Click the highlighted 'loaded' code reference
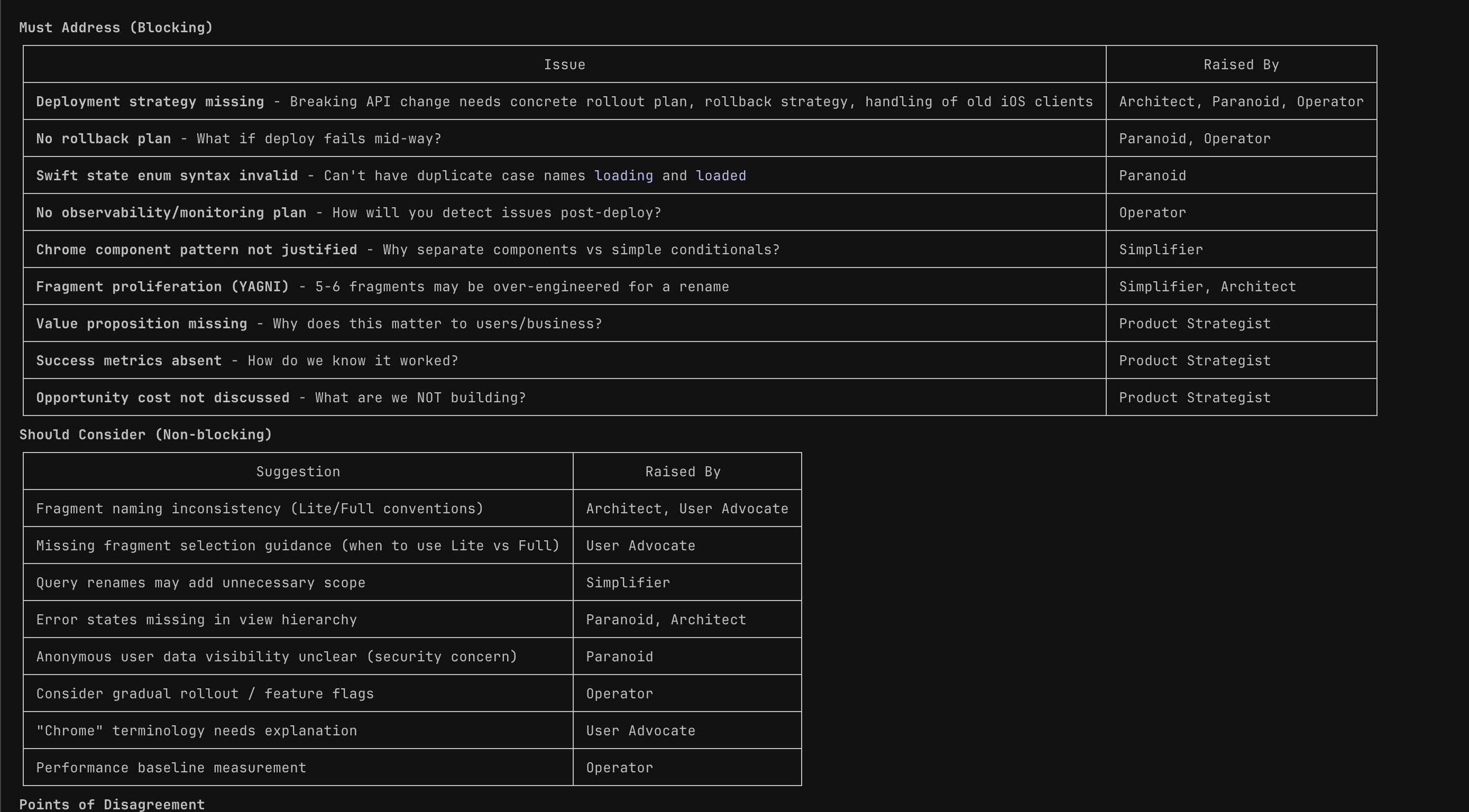This screenshot has width=1469, height=812. pos(720,176)
